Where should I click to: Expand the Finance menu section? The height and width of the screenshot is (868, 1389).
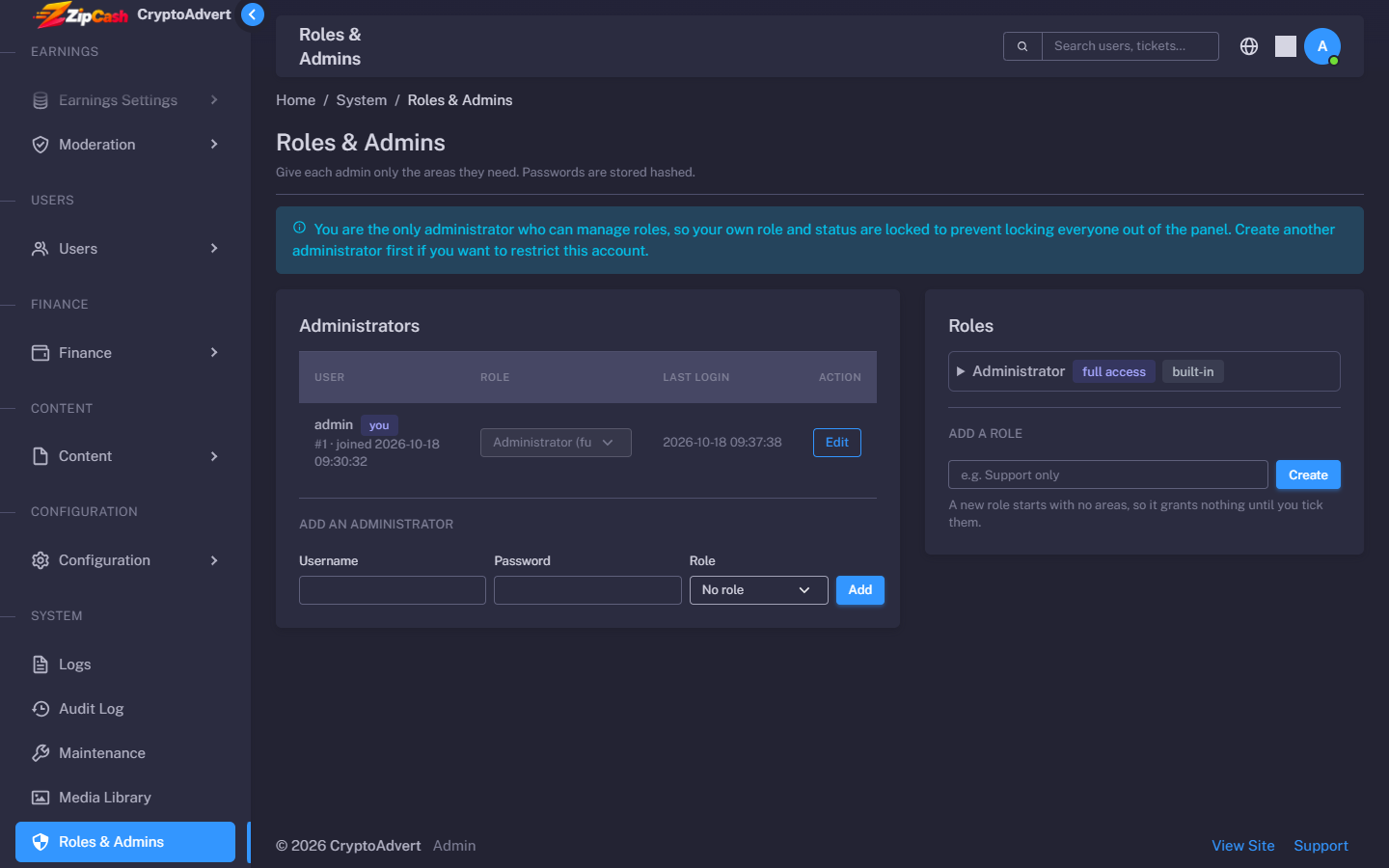click(x=125, y=353)
